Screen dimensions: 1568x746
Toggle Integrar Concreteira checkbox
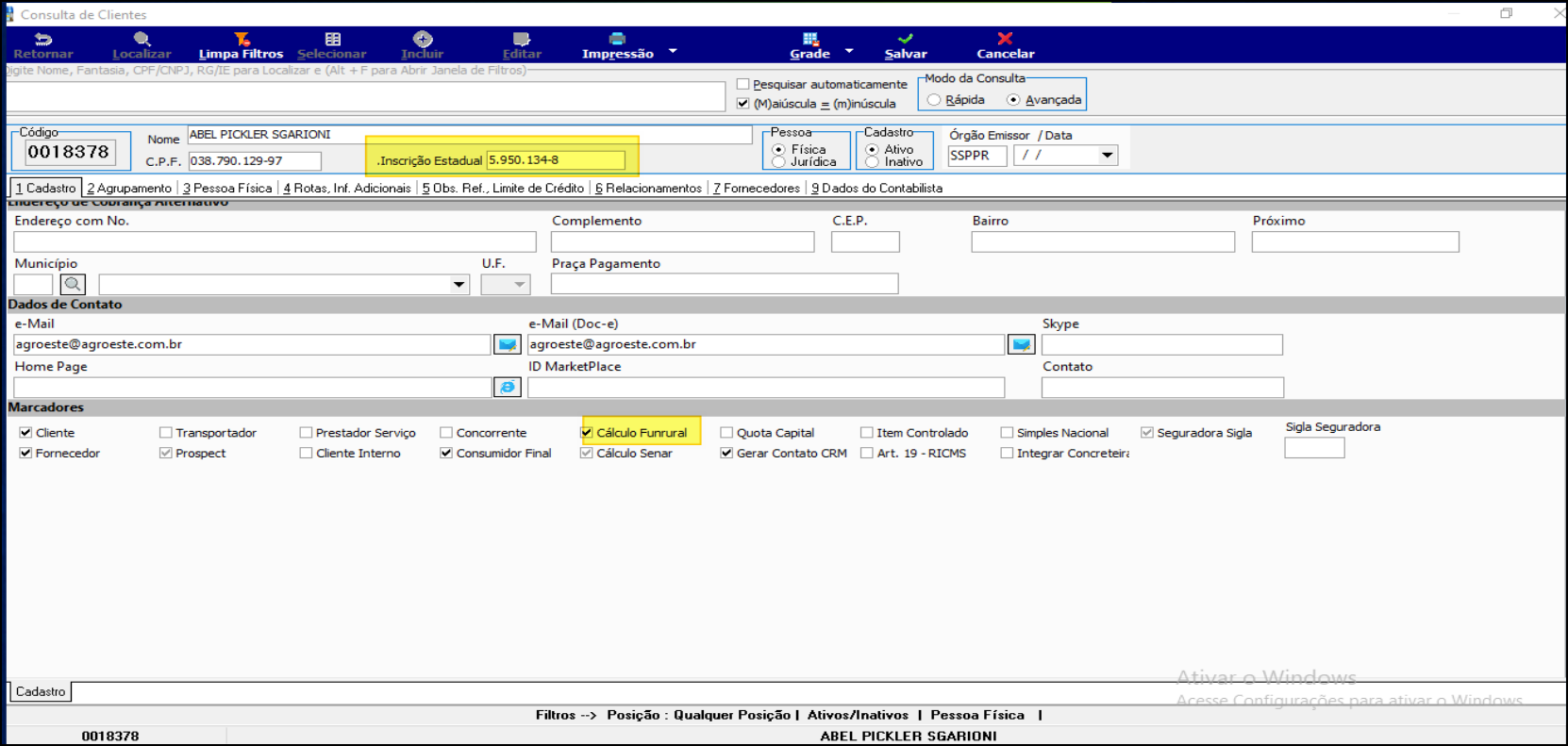tap(1007, 454)
